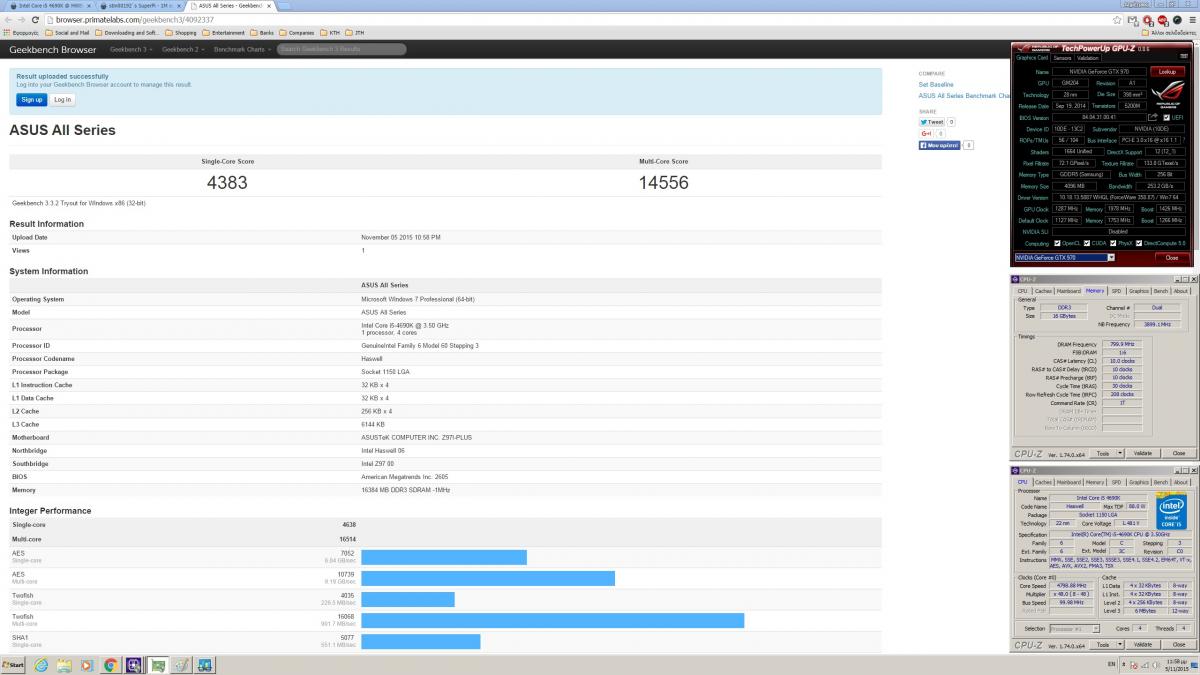Select SPD tab in CPU-Z Memory window
1200x675 pixels.
point(1117,291)
